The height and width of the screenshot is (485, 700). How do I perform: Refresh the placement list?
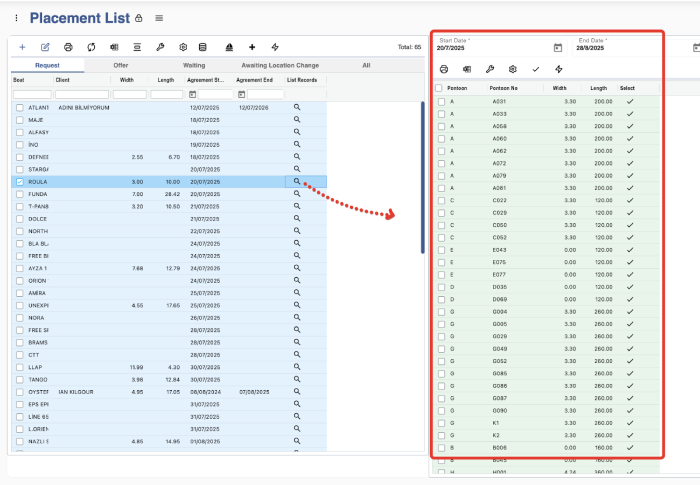click(92, 47)
